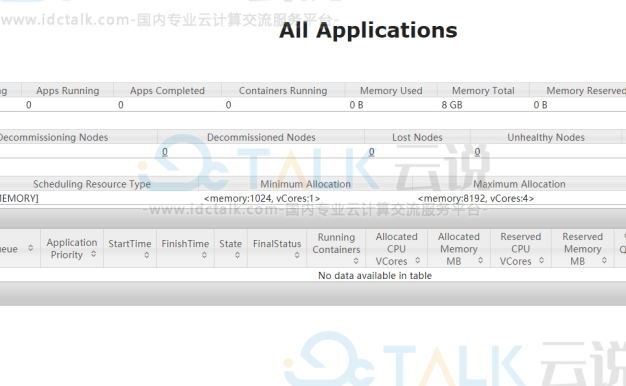Click Running Containers sort arrows

point(356,261)
